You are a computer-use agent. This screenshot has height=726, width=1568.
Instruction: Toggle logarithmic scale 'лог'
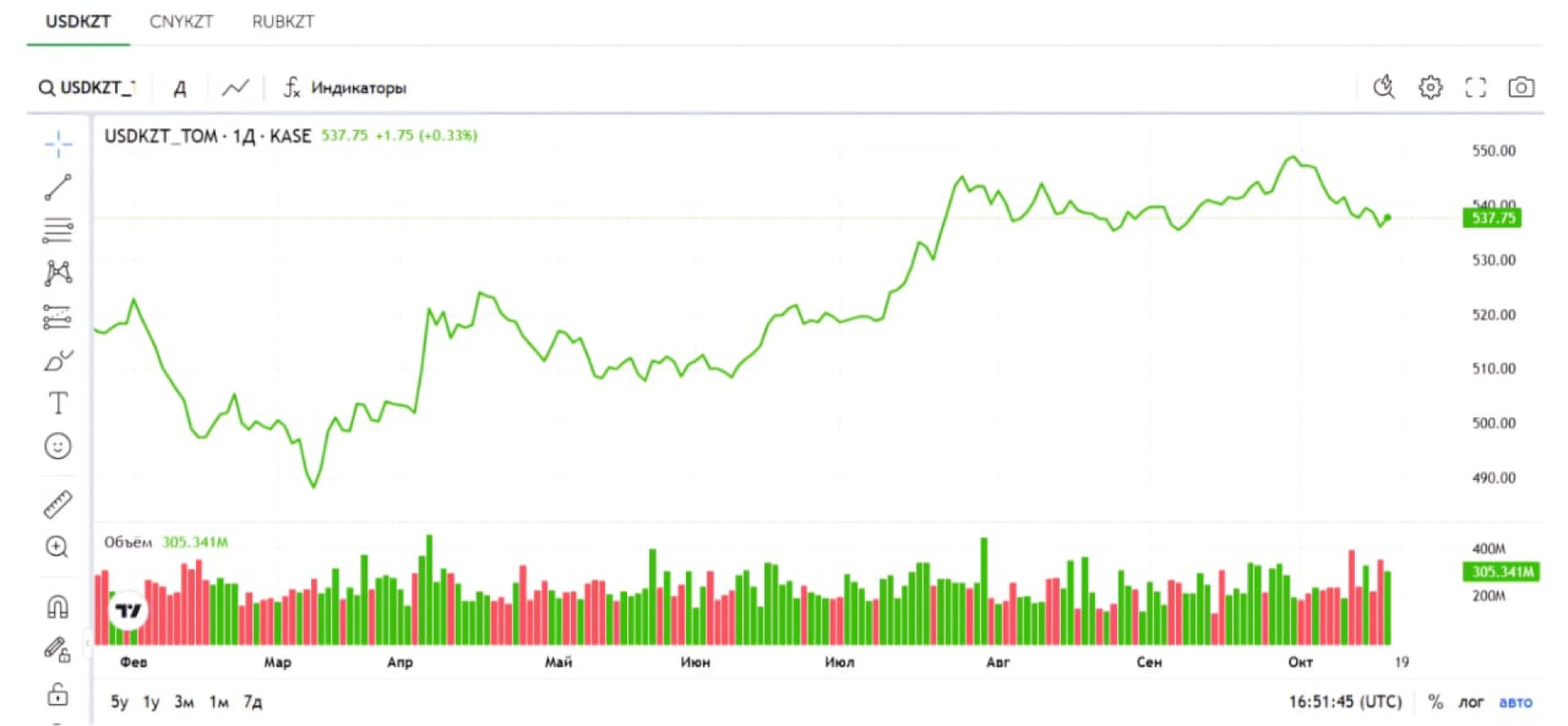pyautogui.click(x=1471, y=702)
